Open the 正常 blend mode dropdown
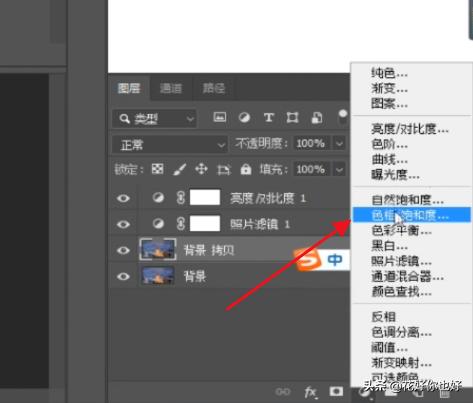This screenshot has width=473, height=403. click(170, 145)
